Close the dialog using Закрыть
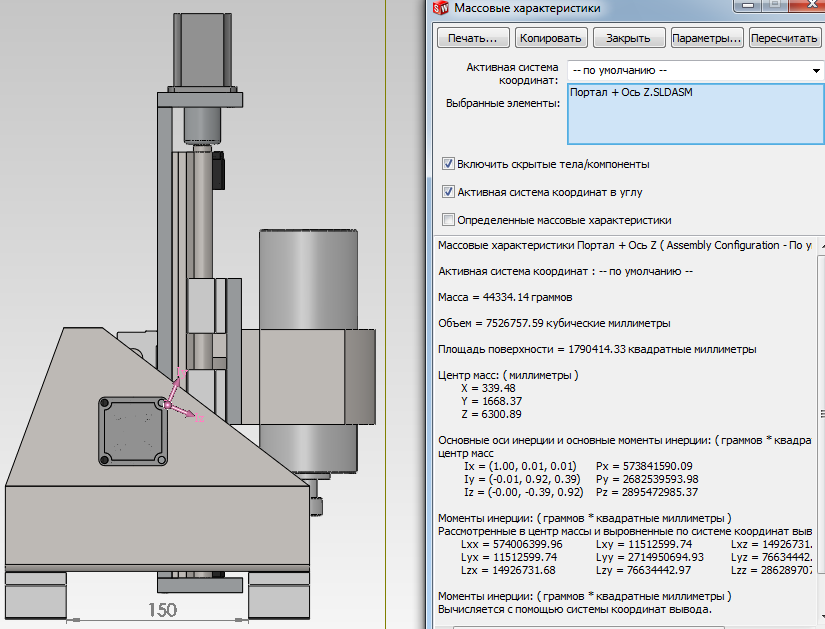The image size is (825, 629). click(629, 38)
